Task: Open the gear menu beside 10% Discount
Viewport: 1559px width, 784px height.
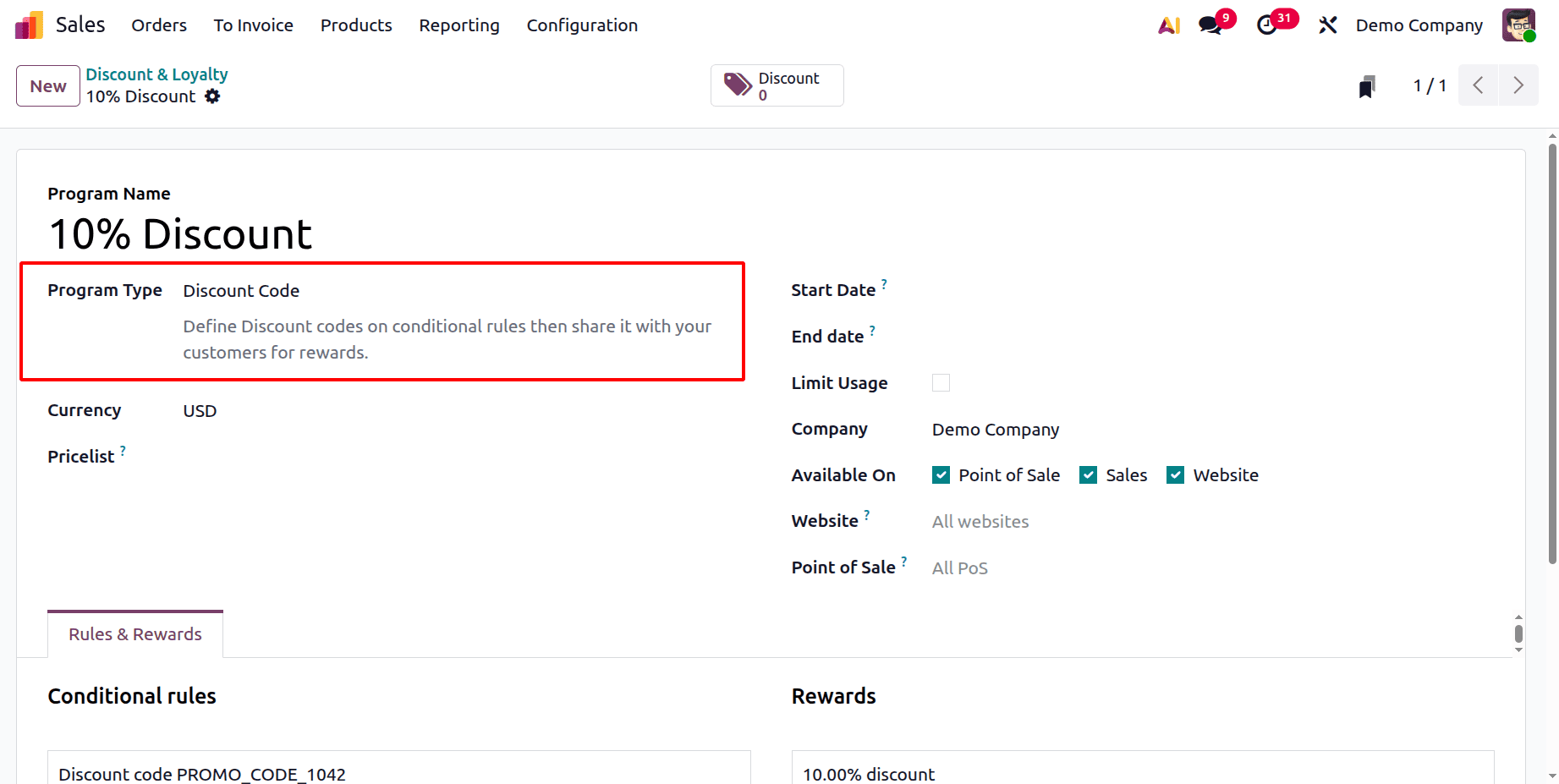Action: click(211, 96)
